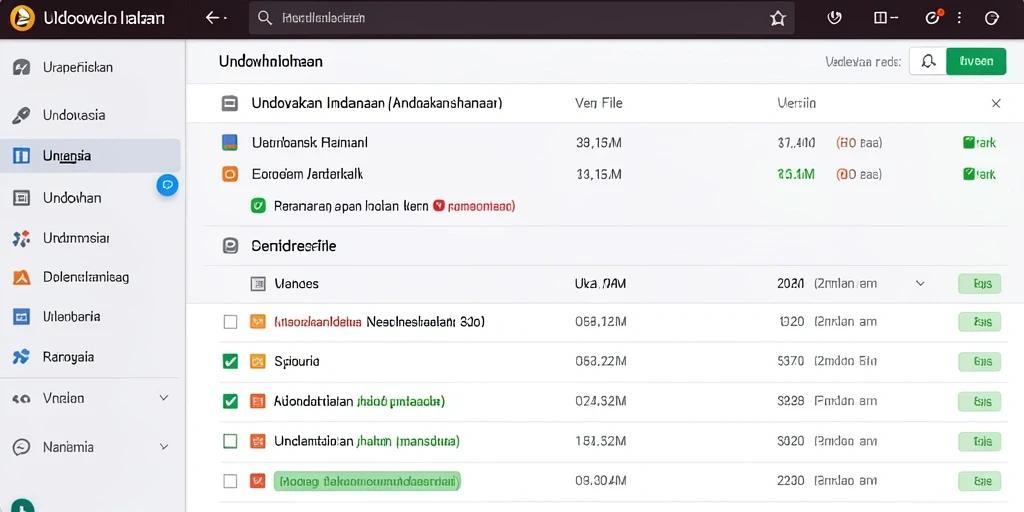
Task: Uncheck the Adondattiatan checkbox
Action: [x=230, y=401]
